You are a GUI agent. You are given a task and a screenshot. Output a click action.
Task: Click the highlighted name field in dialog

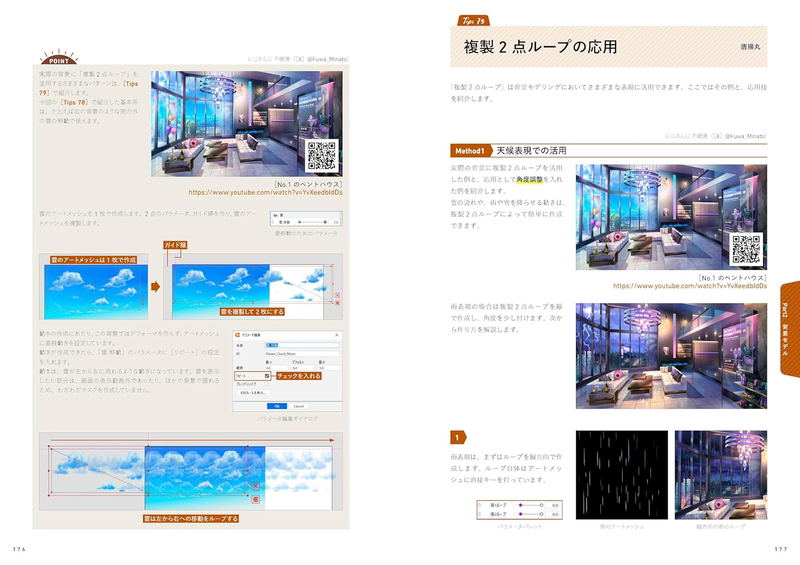302,345
